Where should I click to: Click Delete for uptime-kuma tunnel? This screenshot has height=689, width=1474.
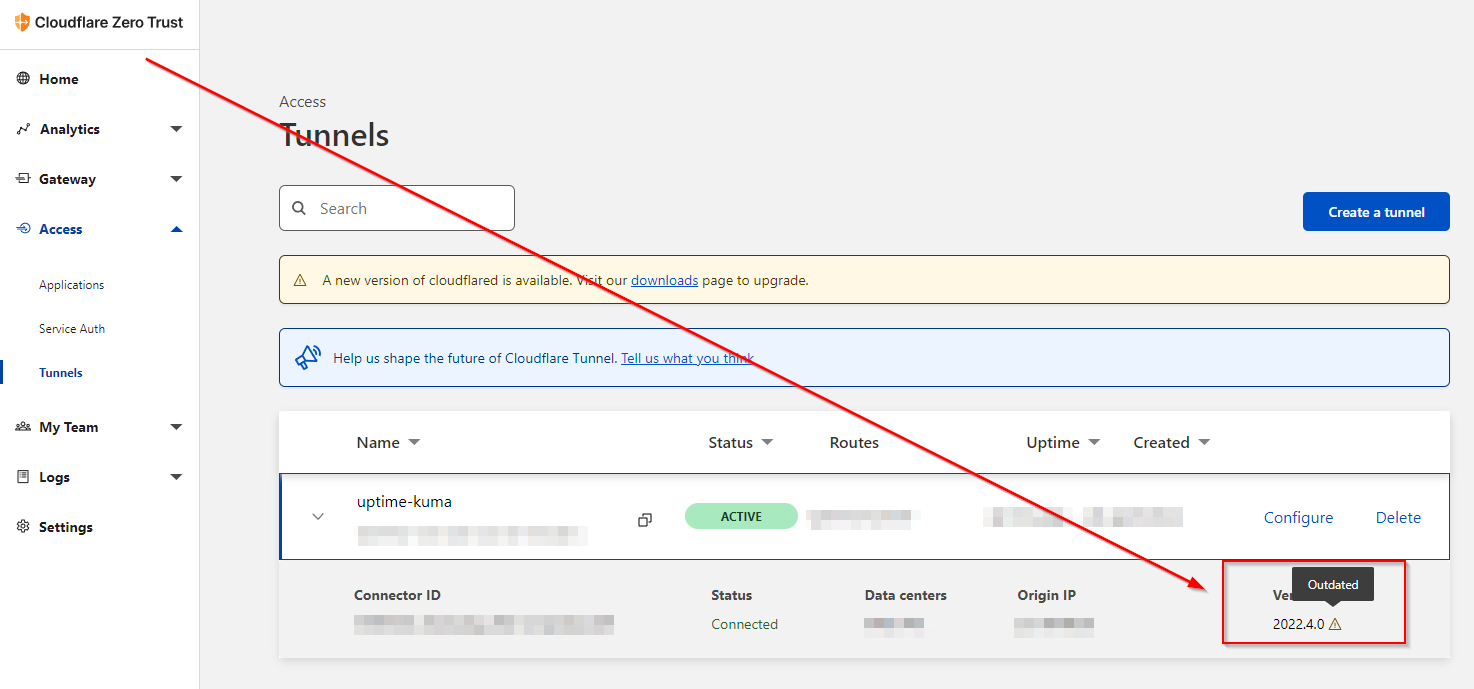pos(1398,517)
